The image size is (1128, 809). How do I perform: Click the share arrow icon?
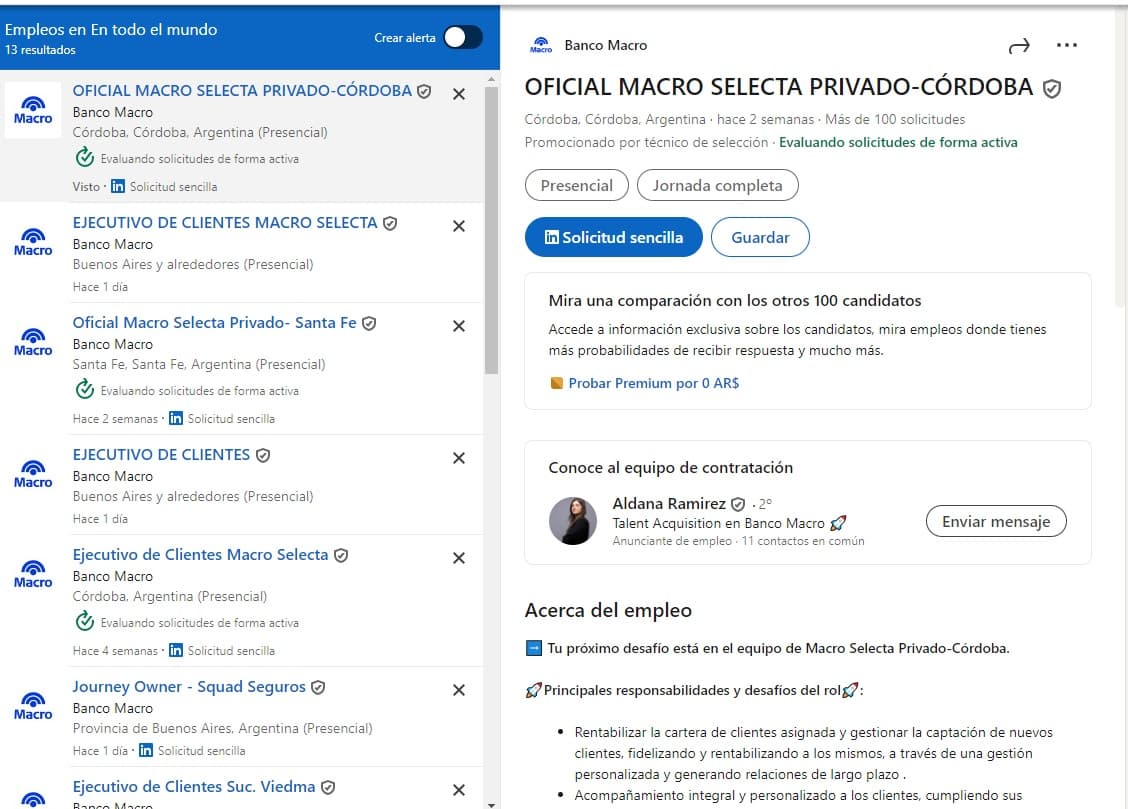(1018, 46)
